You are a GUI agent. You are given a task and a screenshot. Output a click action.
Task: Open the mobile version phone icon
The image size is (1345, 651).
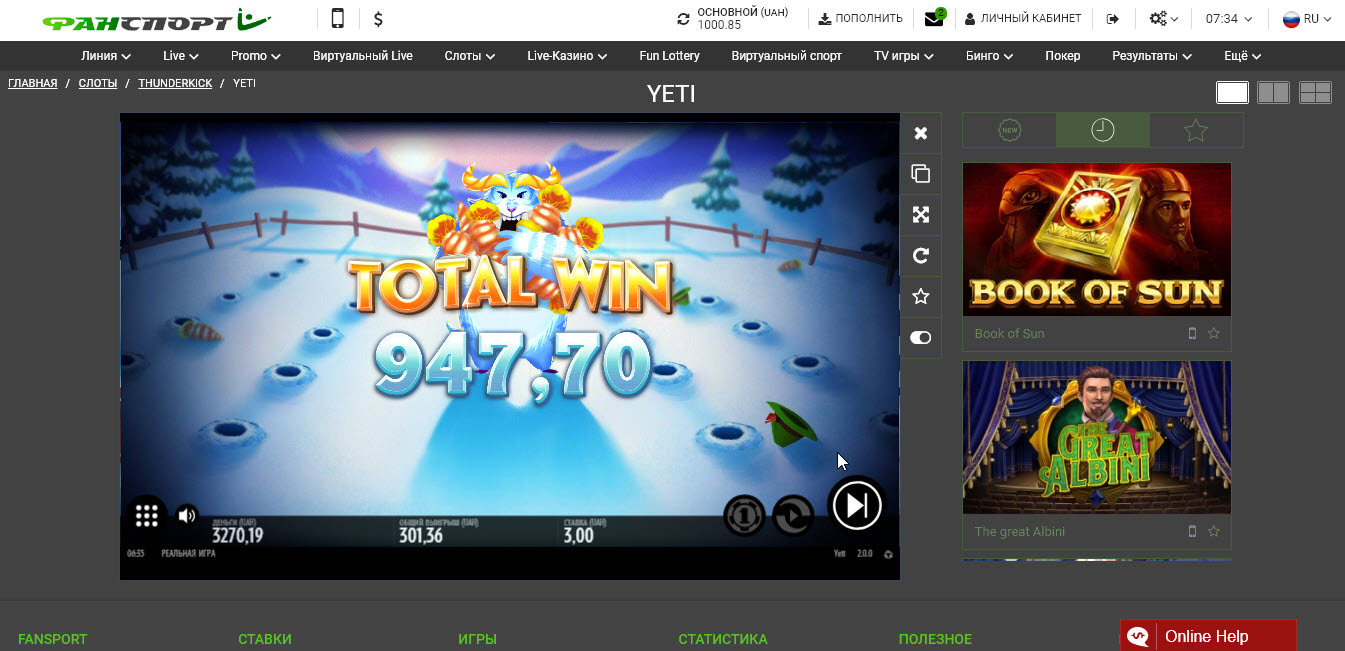(338, 18)
